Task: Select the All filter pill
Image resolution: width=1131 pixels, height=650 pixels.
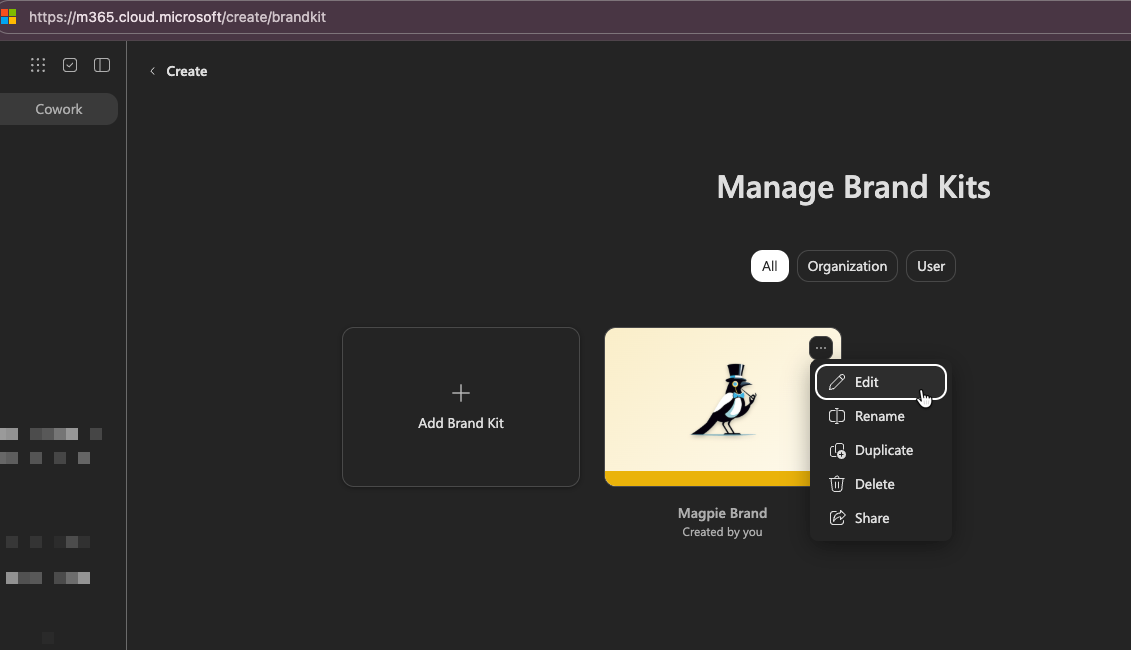Action: tap(770, 266)
